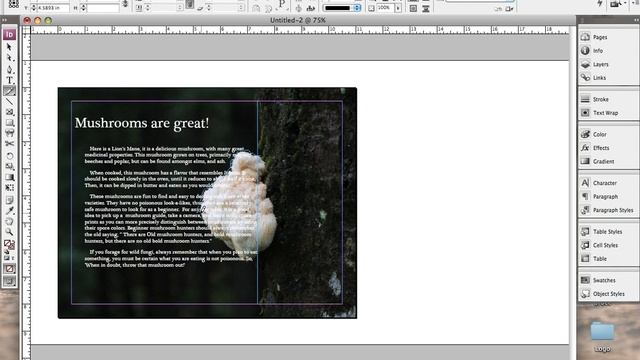Select the Scale tool

click(9, 166)
